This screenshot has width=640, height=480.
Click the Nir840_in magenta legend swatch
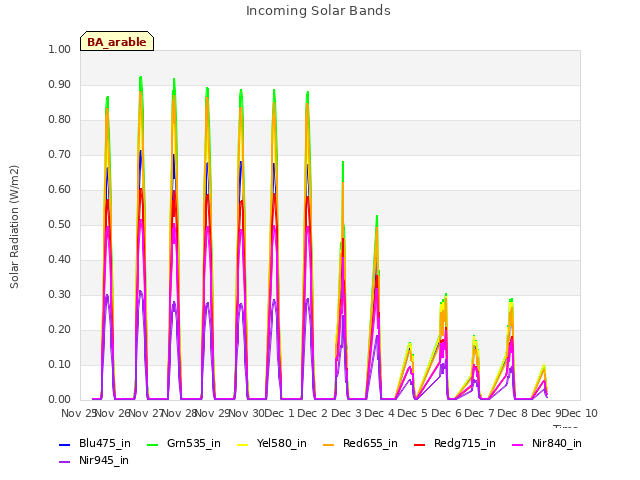(518, 444)
